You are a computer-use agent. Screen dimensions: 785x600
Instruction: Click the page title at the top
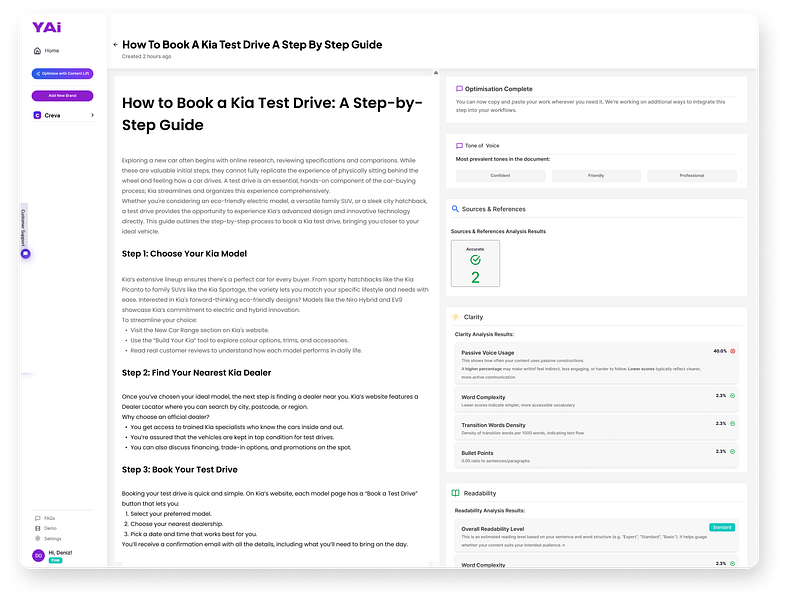coord(252,45)
